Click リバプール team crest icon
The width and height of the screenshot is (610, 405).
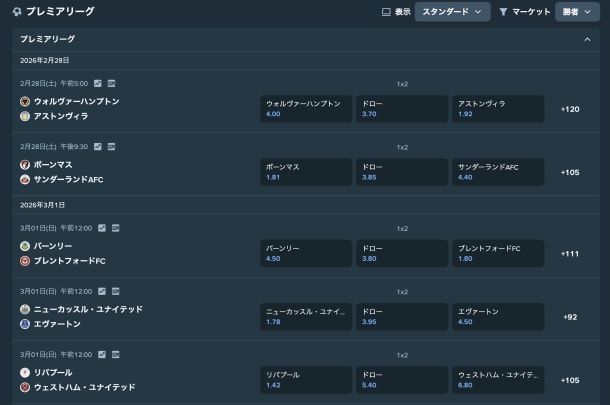(25, 373)
